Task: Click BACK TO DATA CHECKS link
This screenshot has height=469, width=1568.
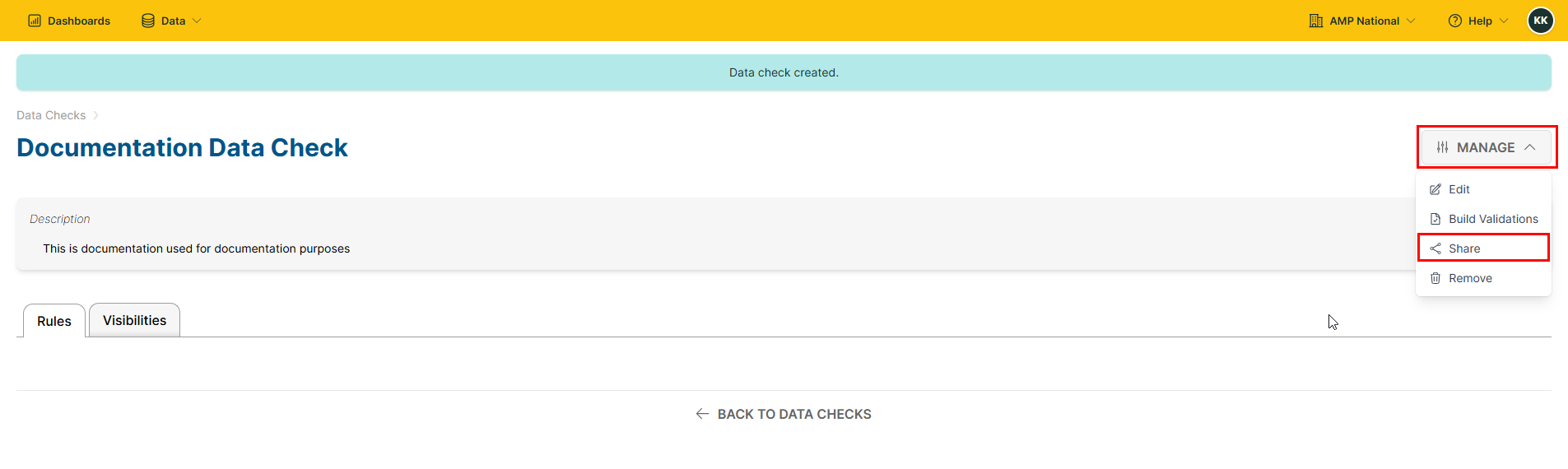Action: [784, 414]
